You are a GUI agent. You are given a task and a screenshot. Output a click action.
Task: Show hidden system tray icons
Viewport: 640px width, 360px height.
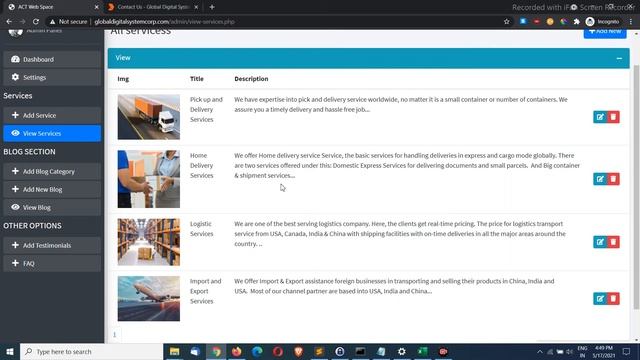[x=540, y=351]
